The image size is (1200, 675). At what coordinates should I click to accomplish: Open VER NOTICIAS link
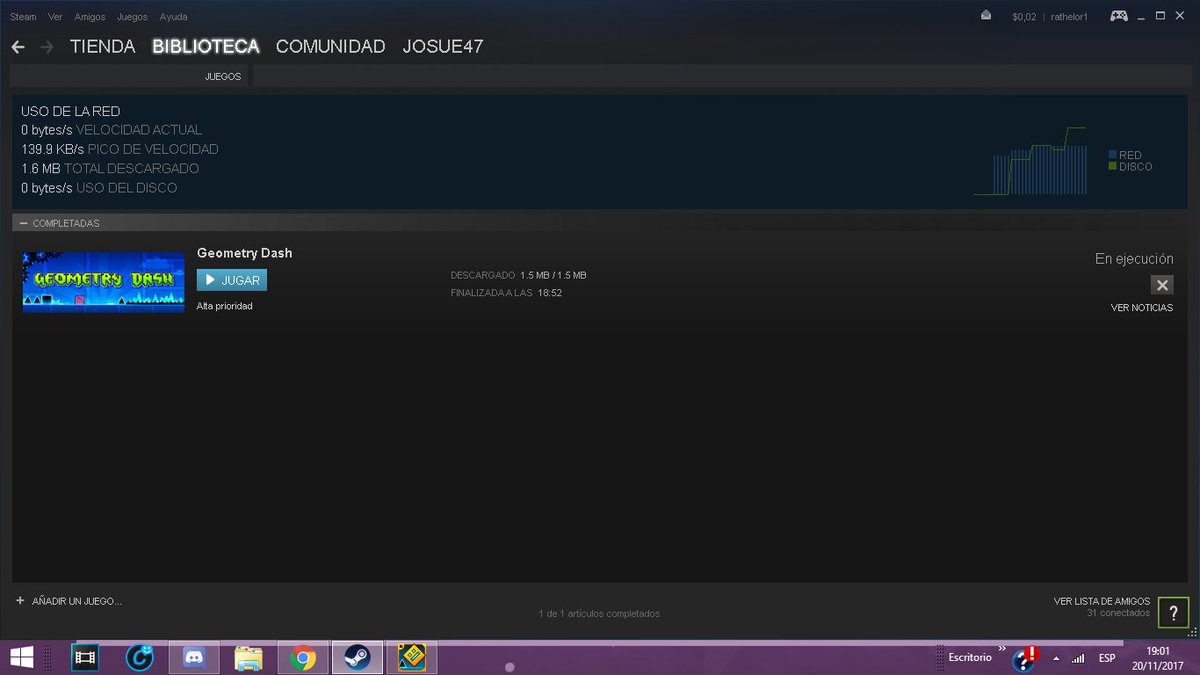[x=1142, y=308]
